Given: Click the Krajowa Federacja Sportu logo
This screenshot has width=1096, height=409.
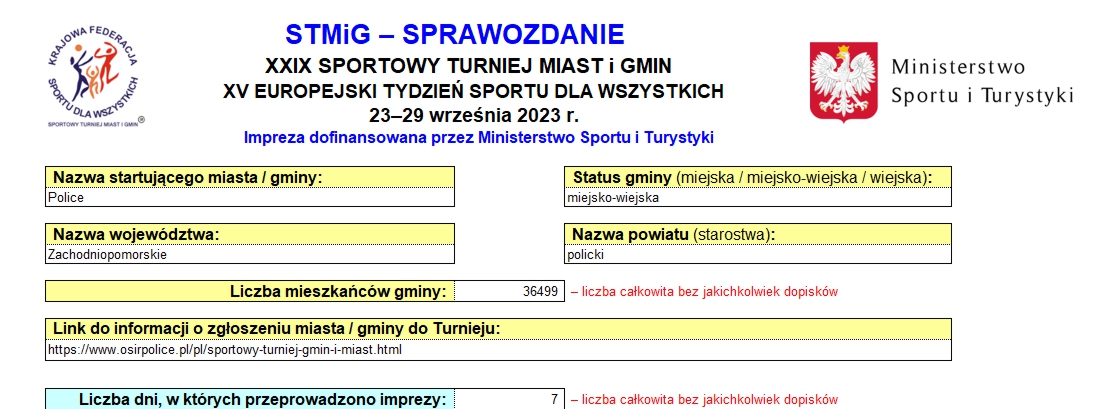Looking at the screenshot, I should point(96,76).
